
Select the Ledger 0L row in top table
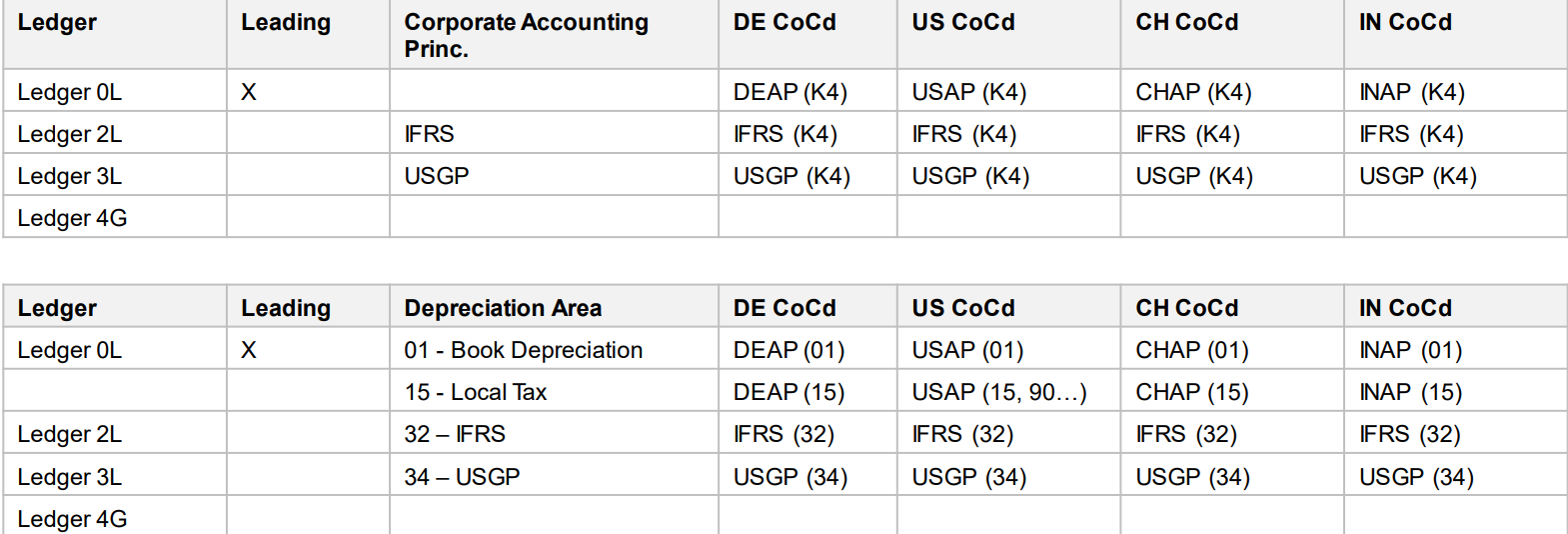pos(784,91)
